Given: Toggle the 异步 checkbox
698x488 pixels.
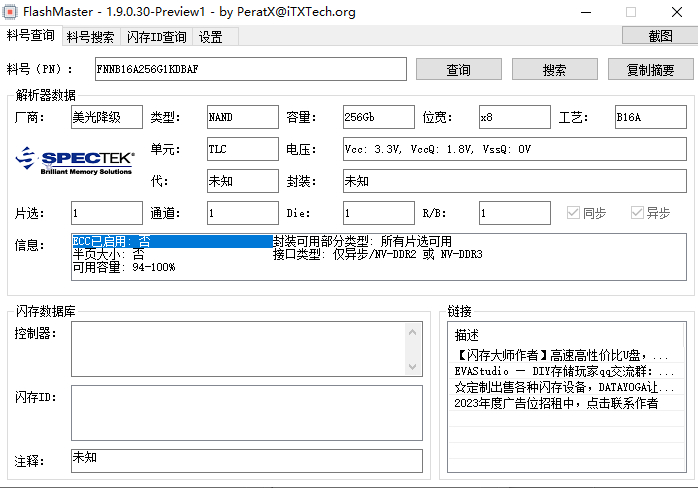Looking at the screenshot, I should pyautogui.click(x=637, y=213).
